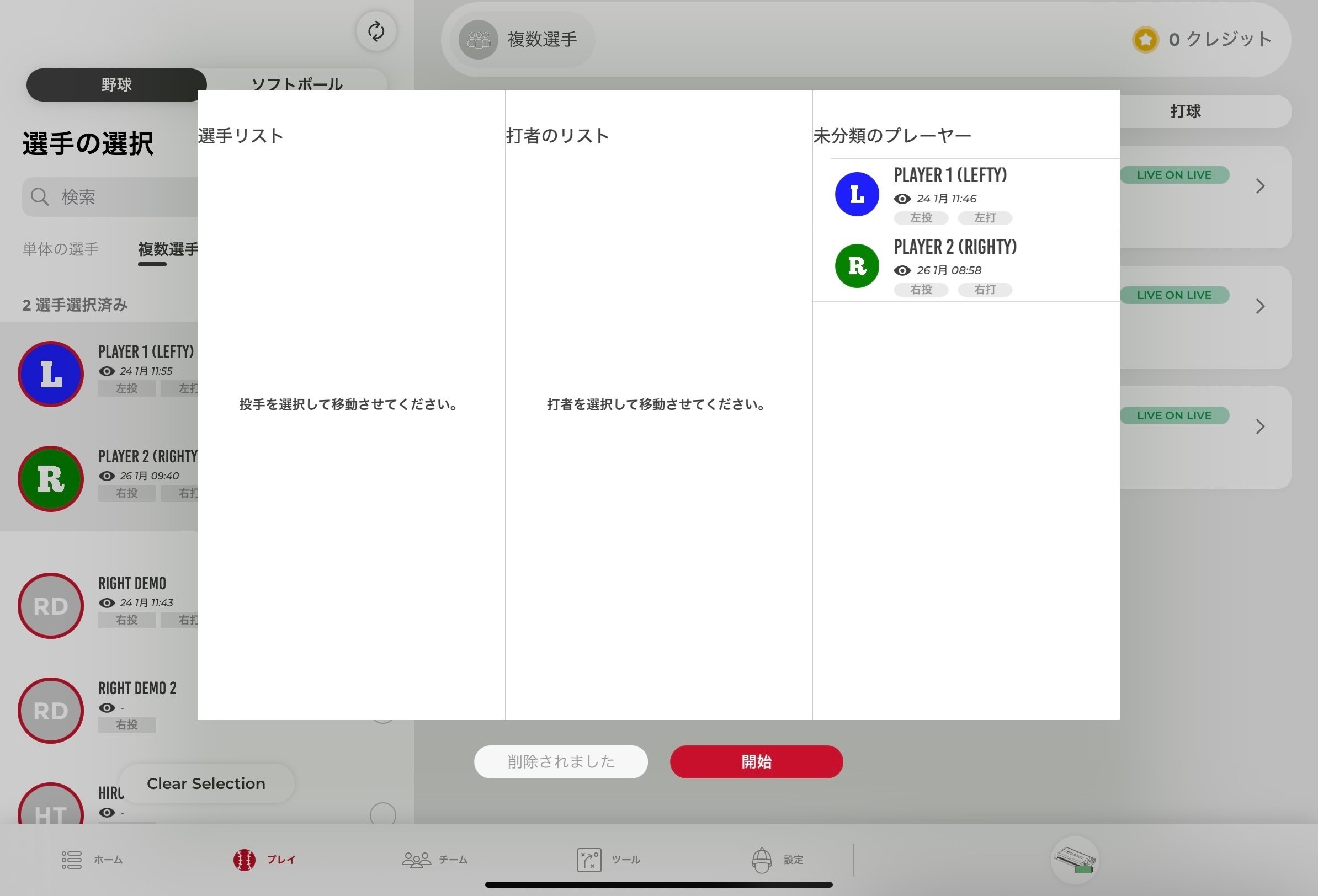This screenshot has height=896, width=1318.
Task: Expand second LIVE ON LIVE chevron
Action: coord(1260,306)
